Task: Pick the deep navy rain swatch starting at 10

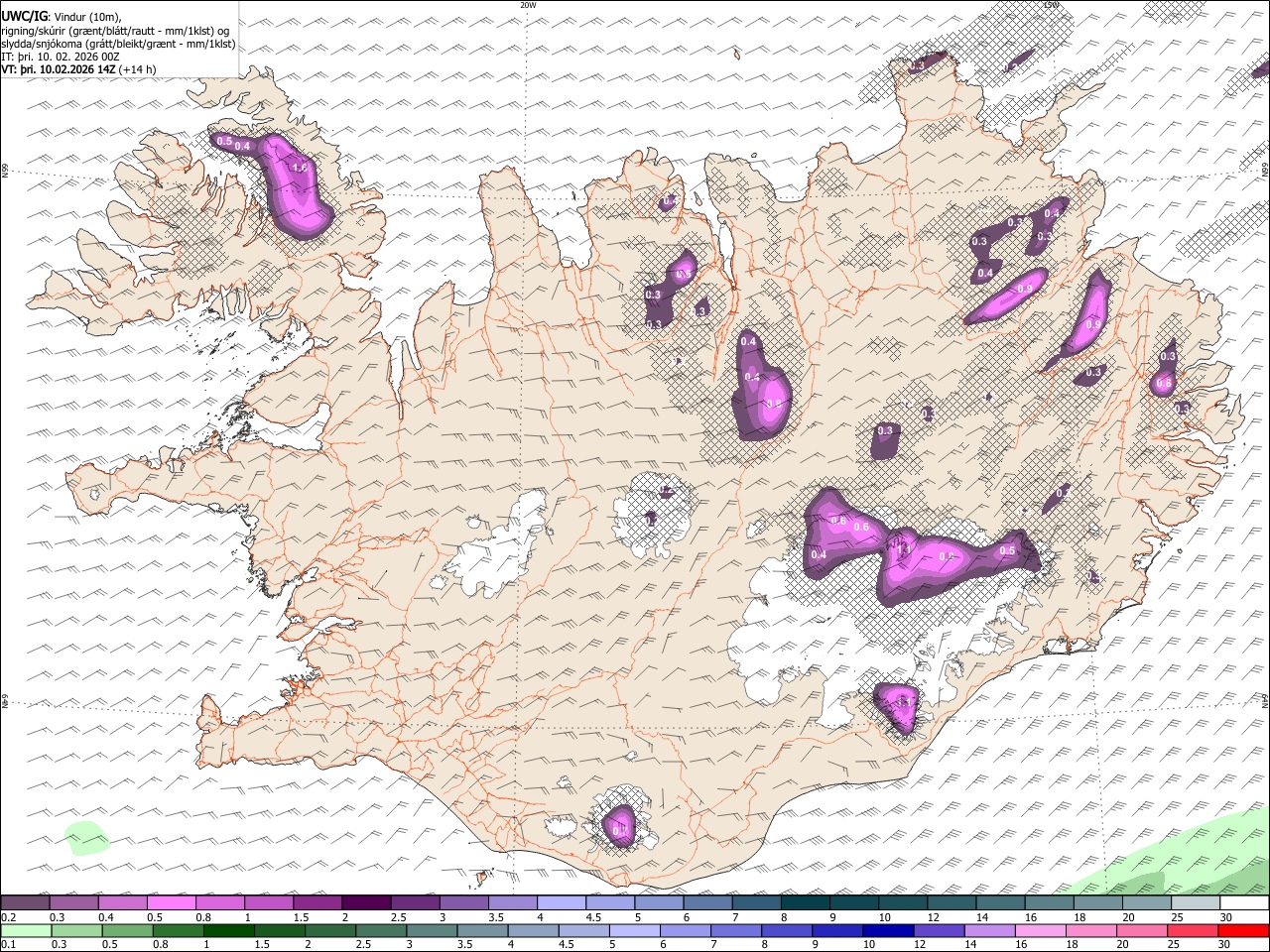Action: (886, 930)
